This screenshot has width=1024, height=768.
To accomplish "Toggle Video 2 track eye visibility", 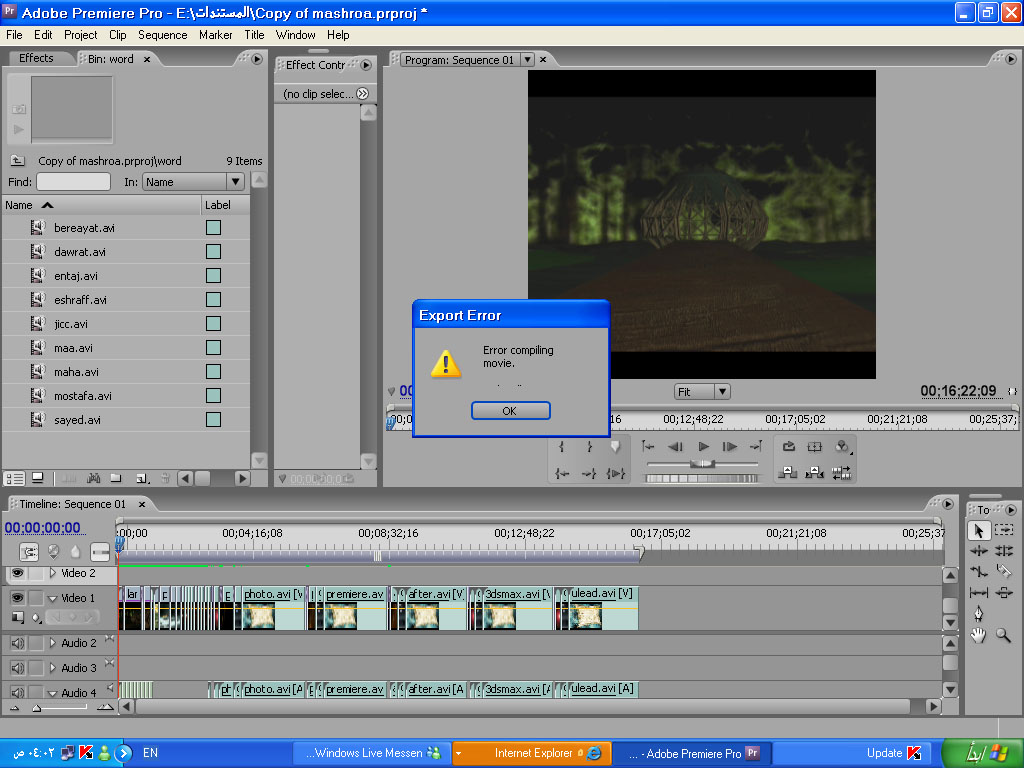I will tap(18, 573).
